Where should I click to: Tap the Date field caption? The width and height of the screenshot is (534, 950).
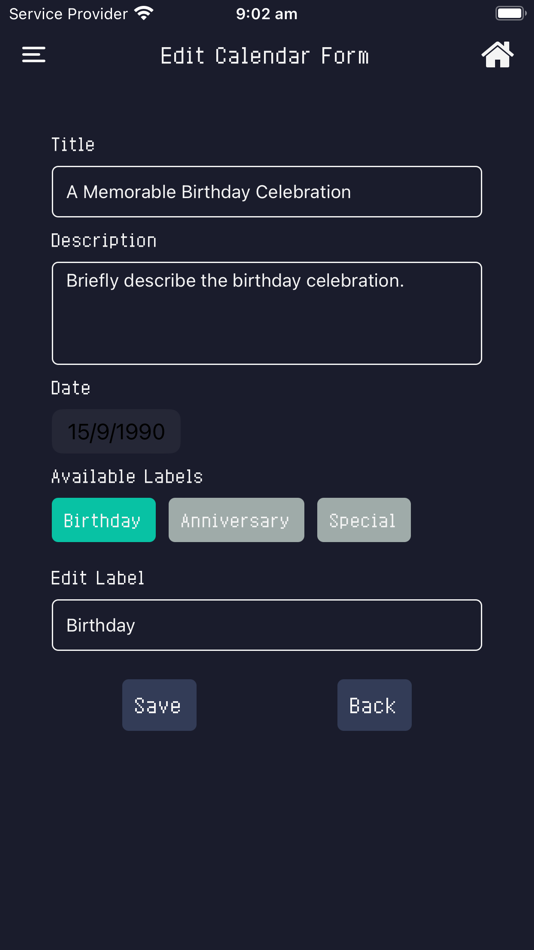point(71,388)
